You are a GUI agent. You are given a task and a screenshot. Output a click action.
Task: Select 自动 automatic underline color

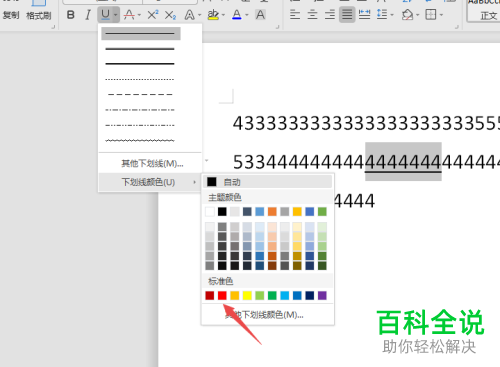[267, 182]
